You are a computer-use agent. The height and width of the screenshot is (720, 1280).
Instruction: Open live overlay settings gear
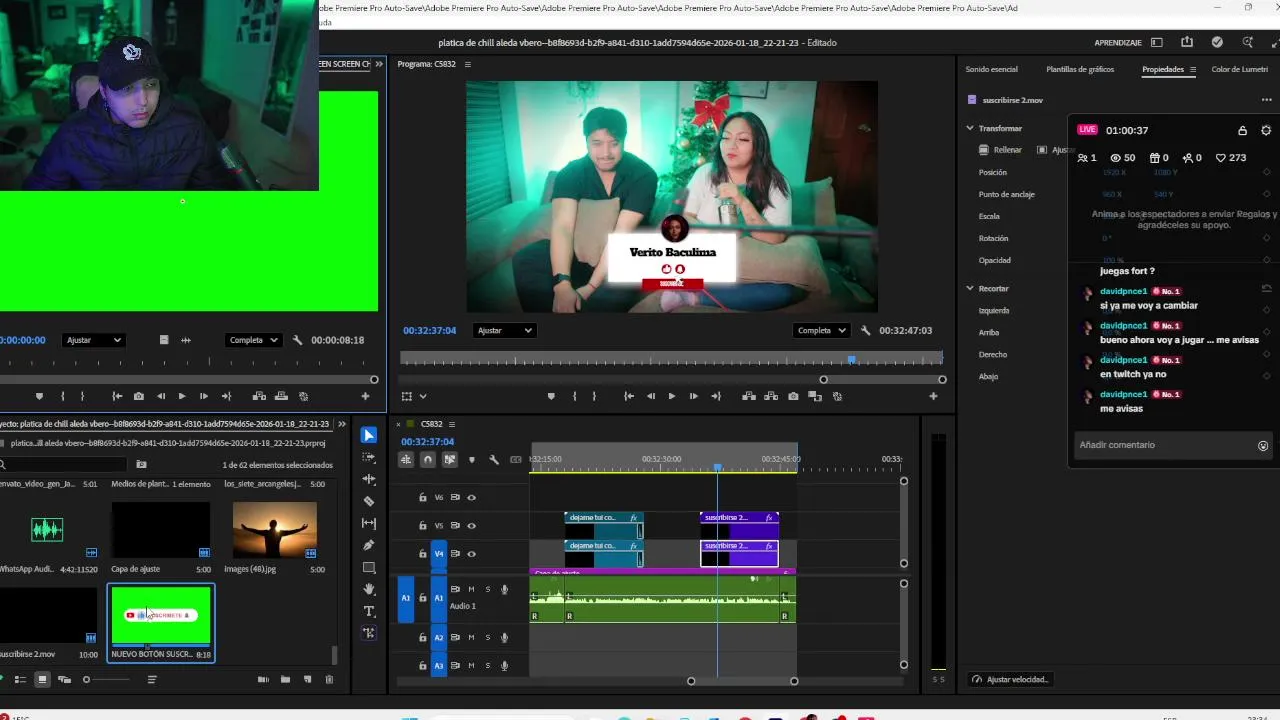[x=1266, y=130]
